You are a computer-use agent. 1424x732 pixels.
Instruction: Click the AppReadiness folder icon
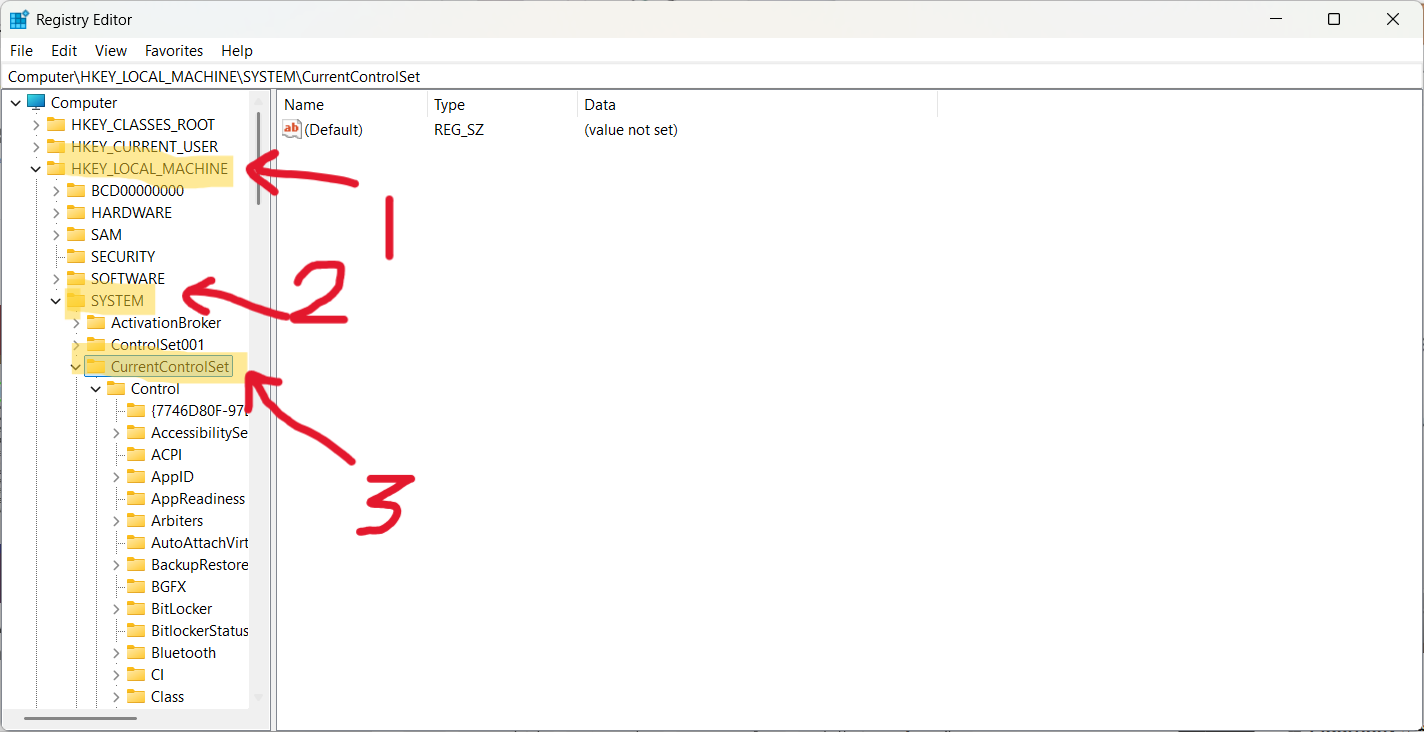(x=136, y=498)
